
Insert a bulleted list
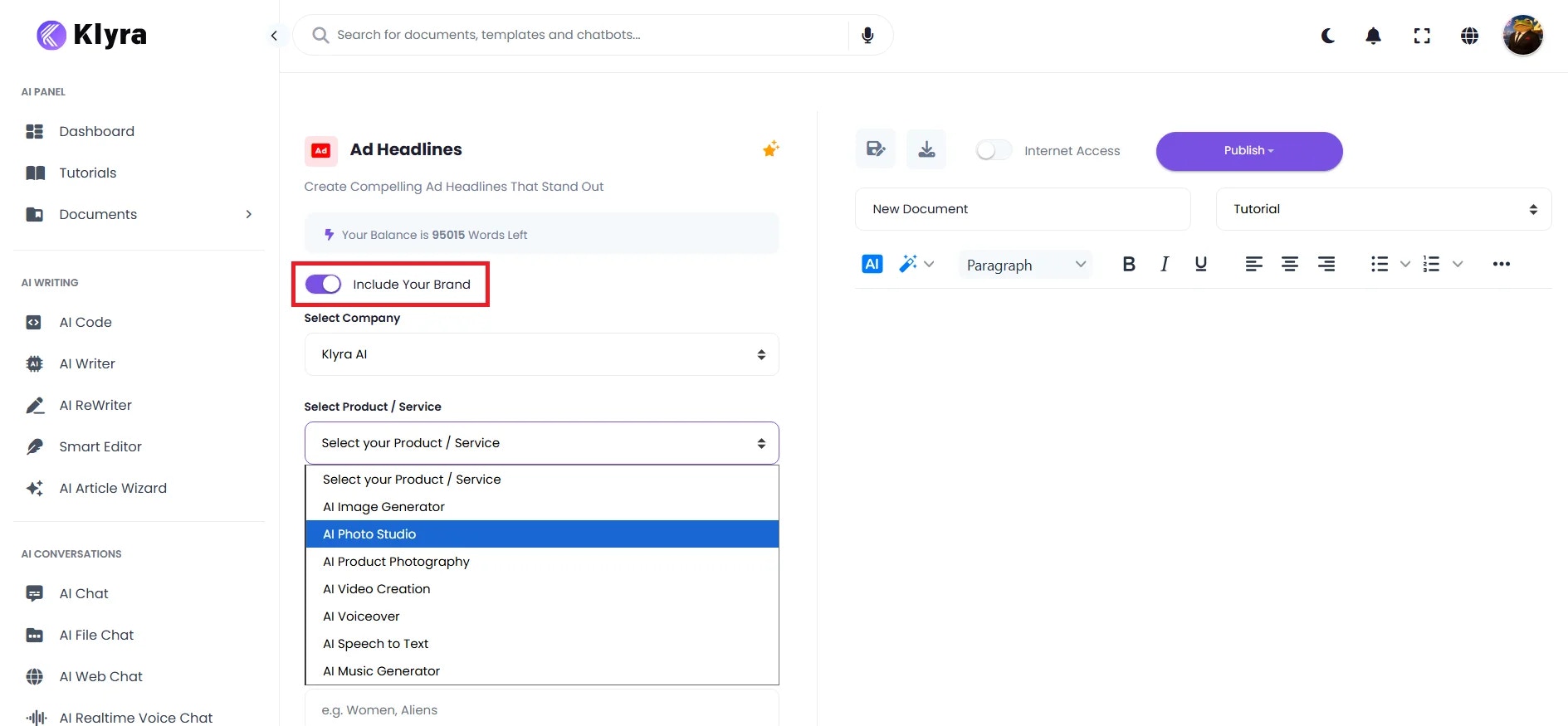(x=1380, y=264)
